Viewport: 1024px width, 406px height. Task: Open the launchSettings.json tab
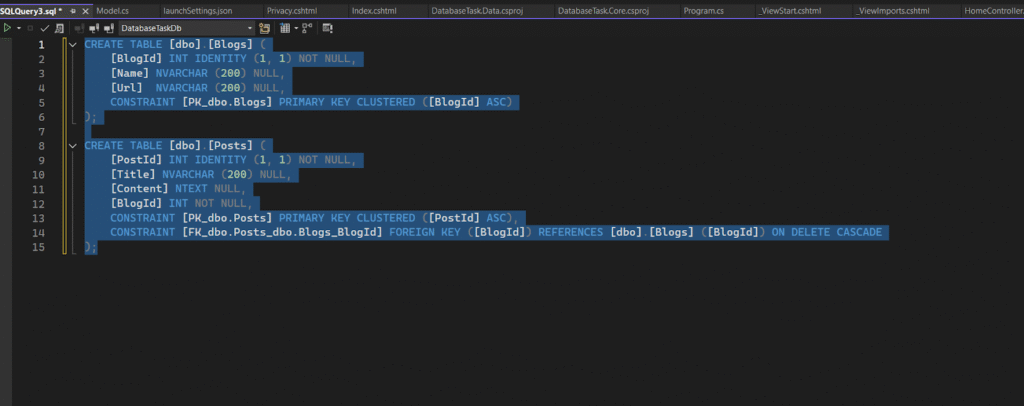197,9
